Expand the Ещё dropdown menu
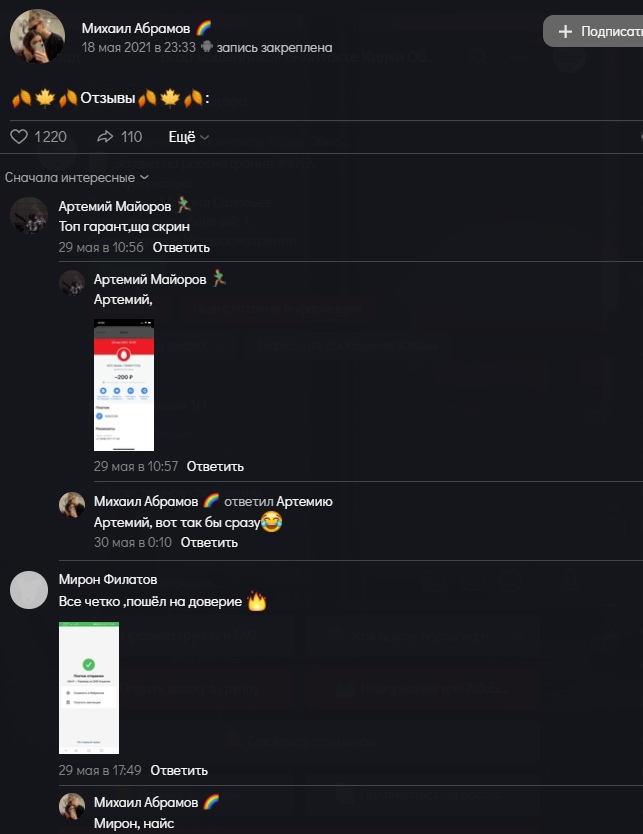Screen dimensions: 643x834 [x=189, y=137]
